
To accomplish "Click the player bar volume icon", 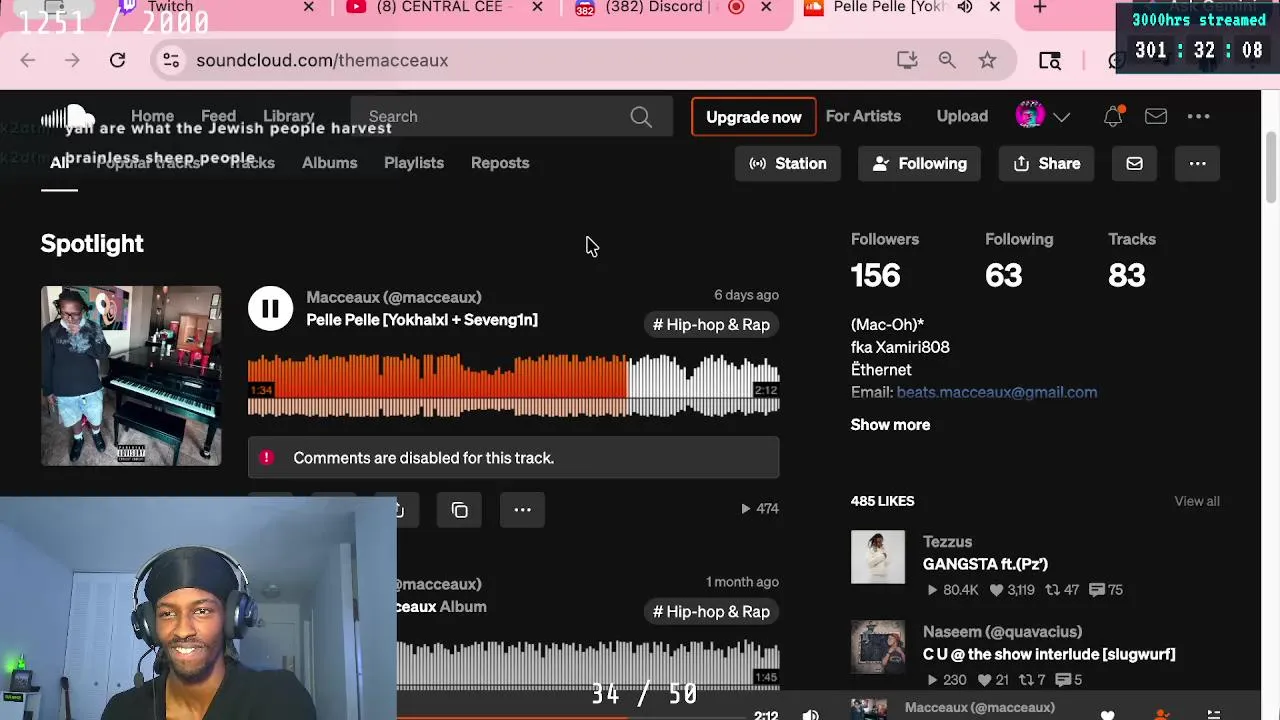I will point(811,714).
